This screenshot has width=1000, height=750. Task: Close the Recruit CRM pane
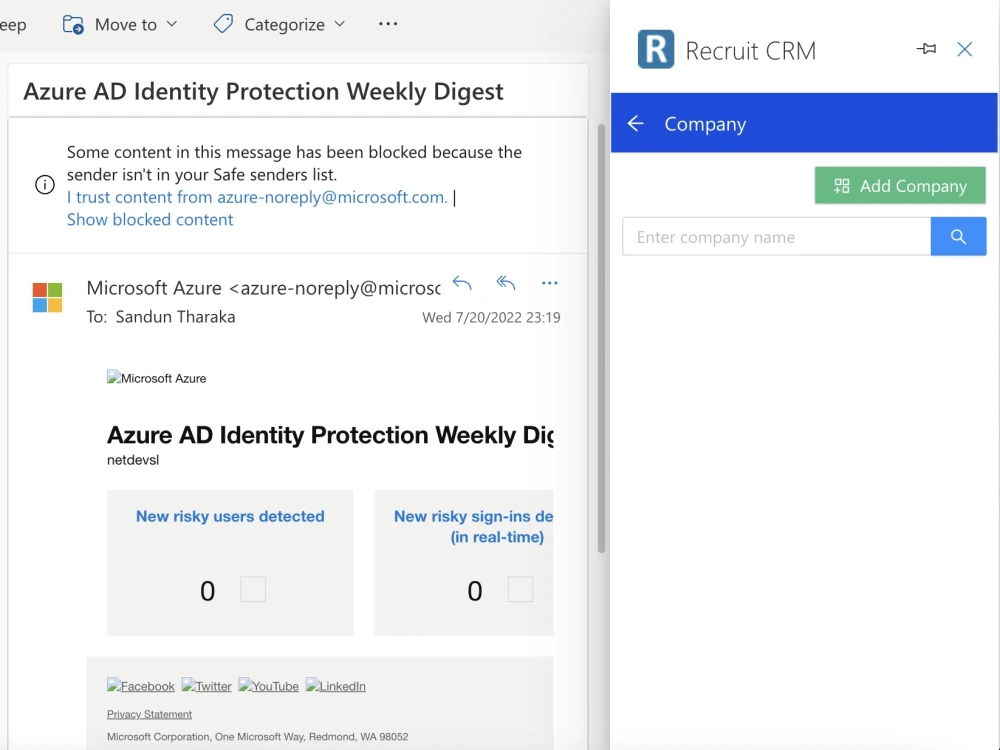coord(964,49)
